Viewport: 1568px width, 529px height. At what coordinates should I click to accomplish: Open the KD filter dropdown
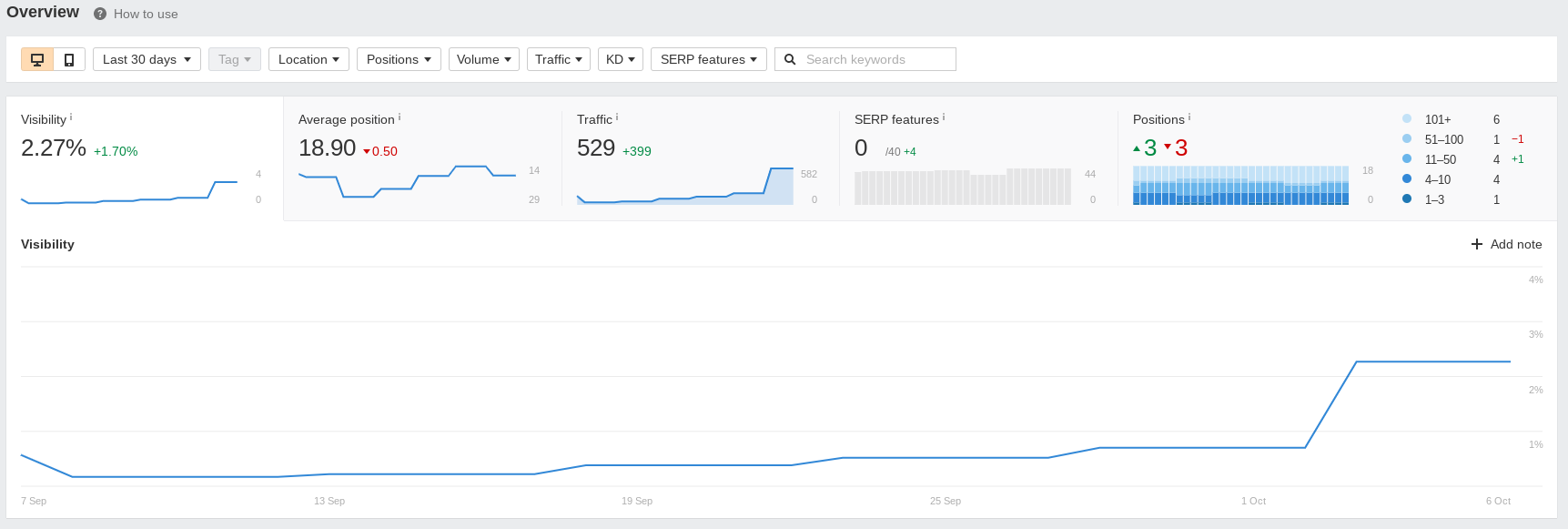tap(621, 59)
